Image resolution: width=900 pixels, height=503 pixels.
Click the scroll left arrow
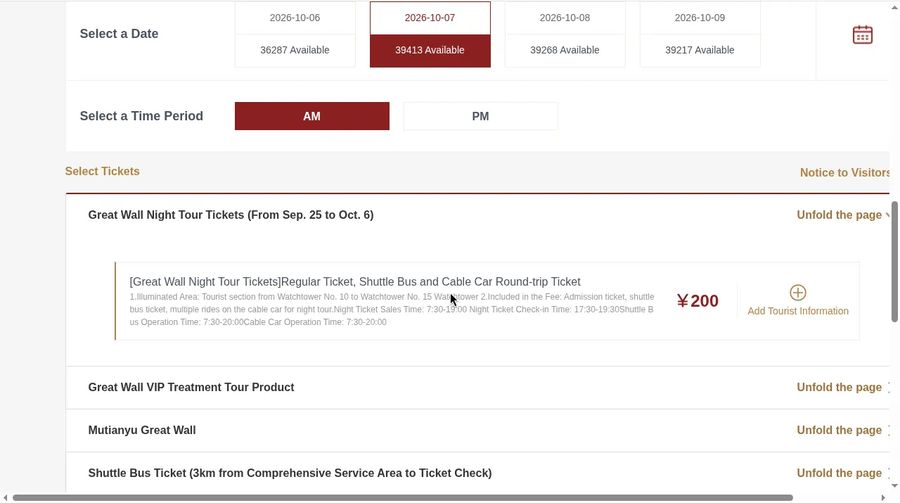tap(5, 498)
